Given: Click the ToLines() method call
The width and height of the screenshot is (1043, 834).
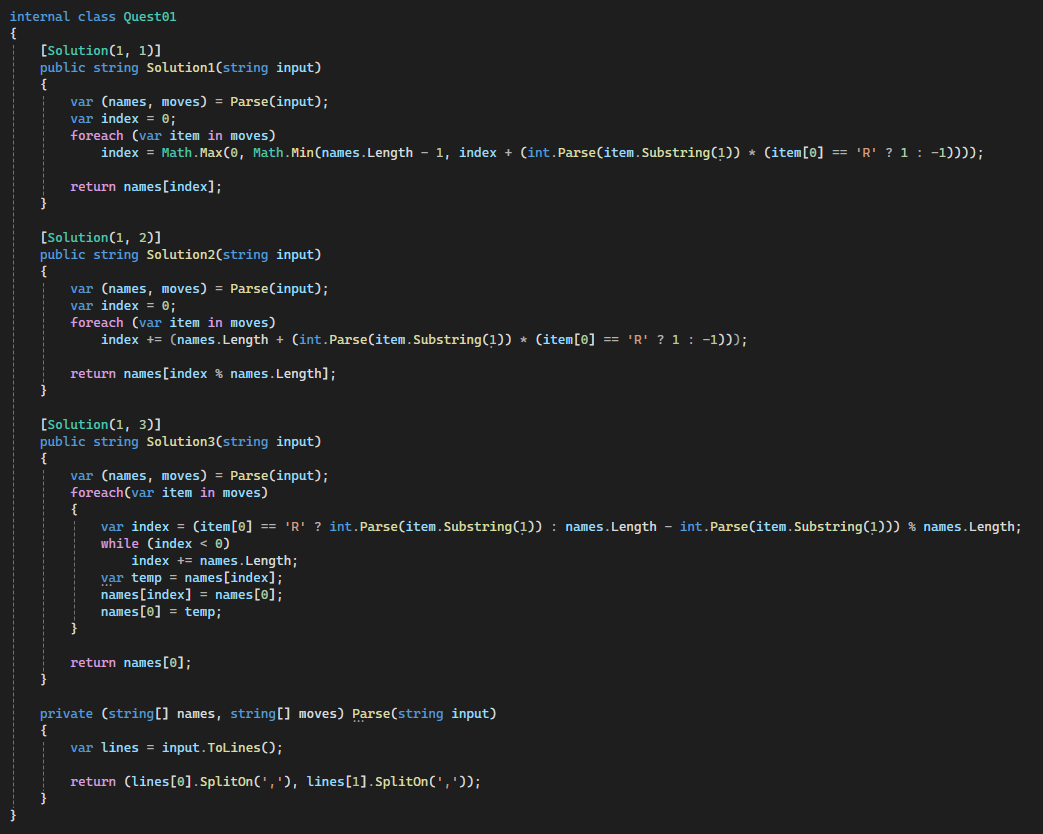Looking at the screenshot, I should click(245, 748).
